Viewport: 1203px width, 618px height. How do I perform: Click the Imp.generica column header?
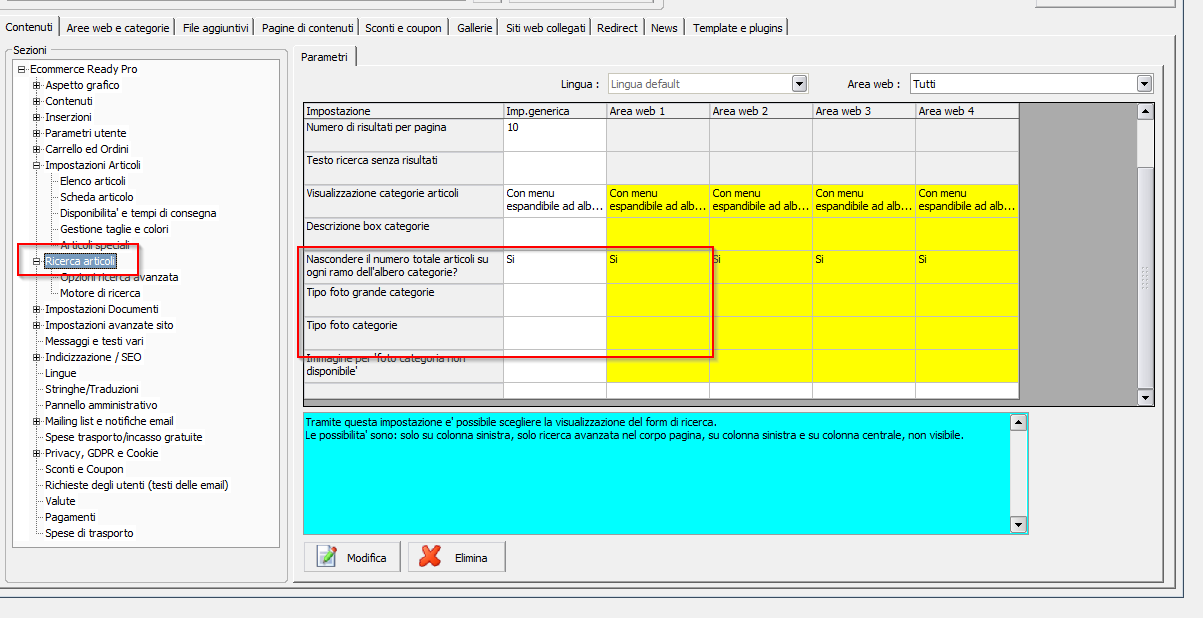pos(555,111)
